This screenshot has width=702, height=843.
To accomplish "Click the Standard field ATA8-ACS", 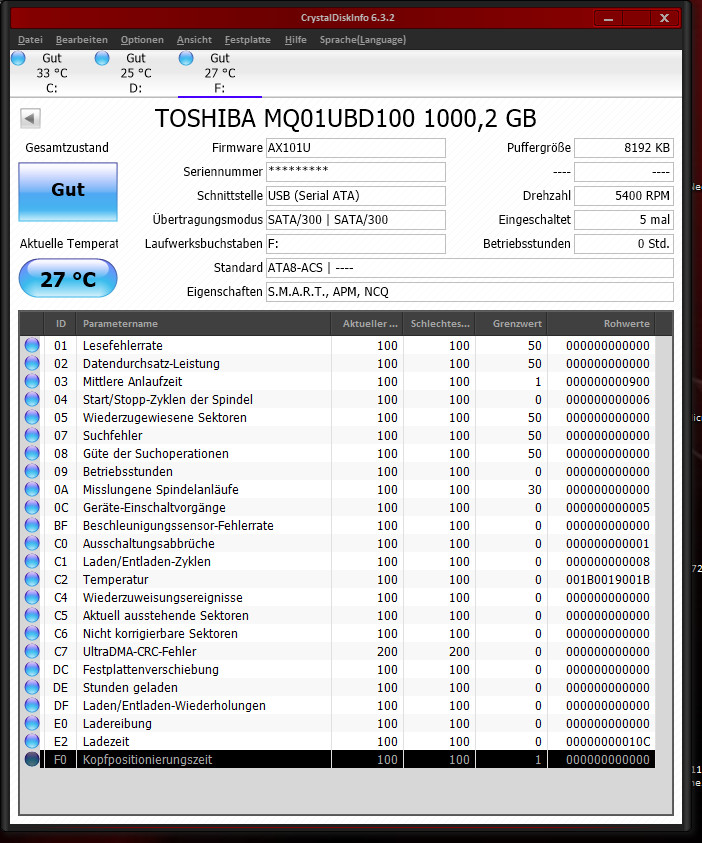I will (x=470, y=268).
